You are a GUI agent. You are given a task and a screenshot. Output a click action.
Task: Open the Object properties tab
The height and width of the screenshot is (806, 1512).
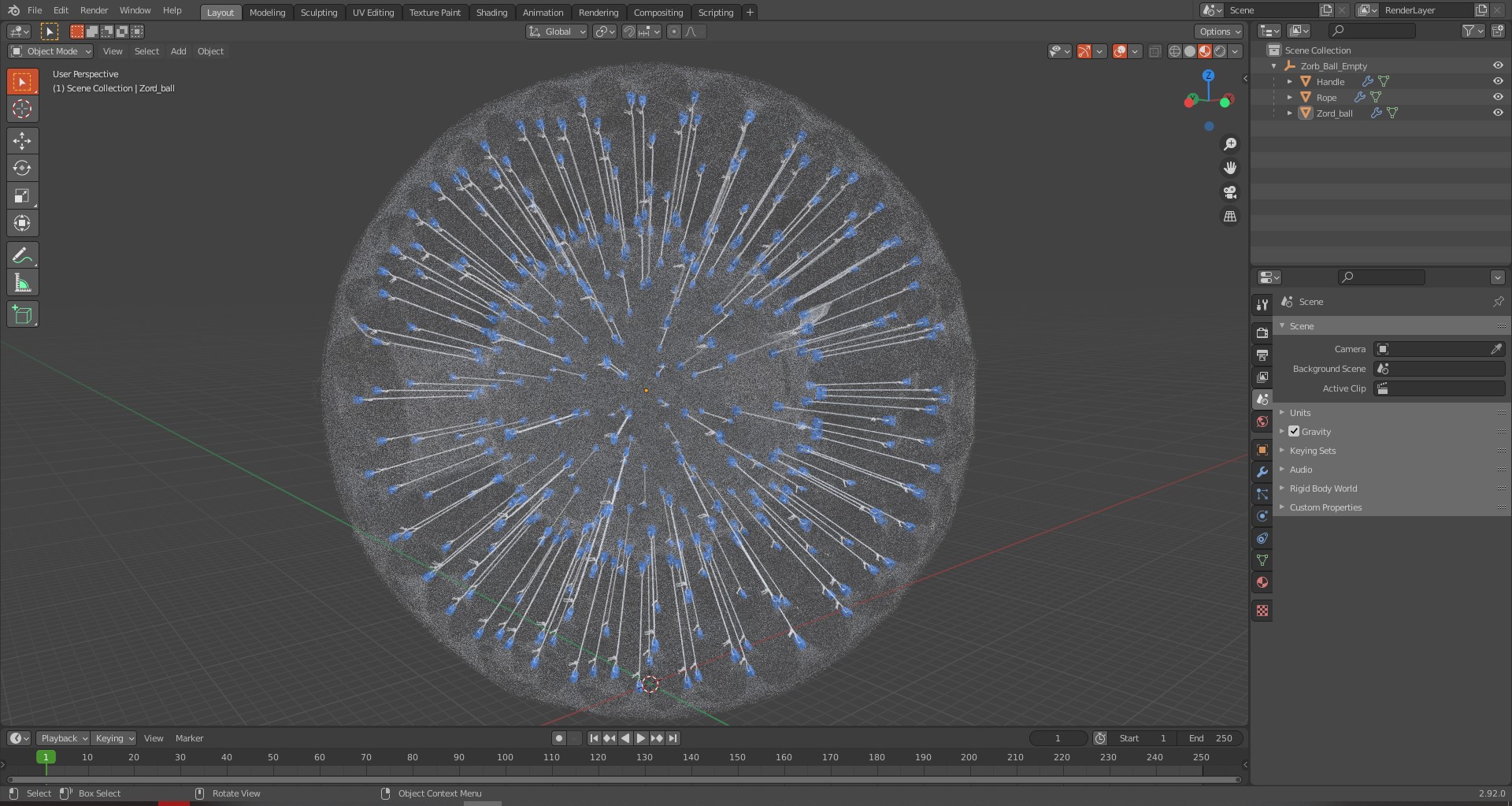[x=1262, y=450]
